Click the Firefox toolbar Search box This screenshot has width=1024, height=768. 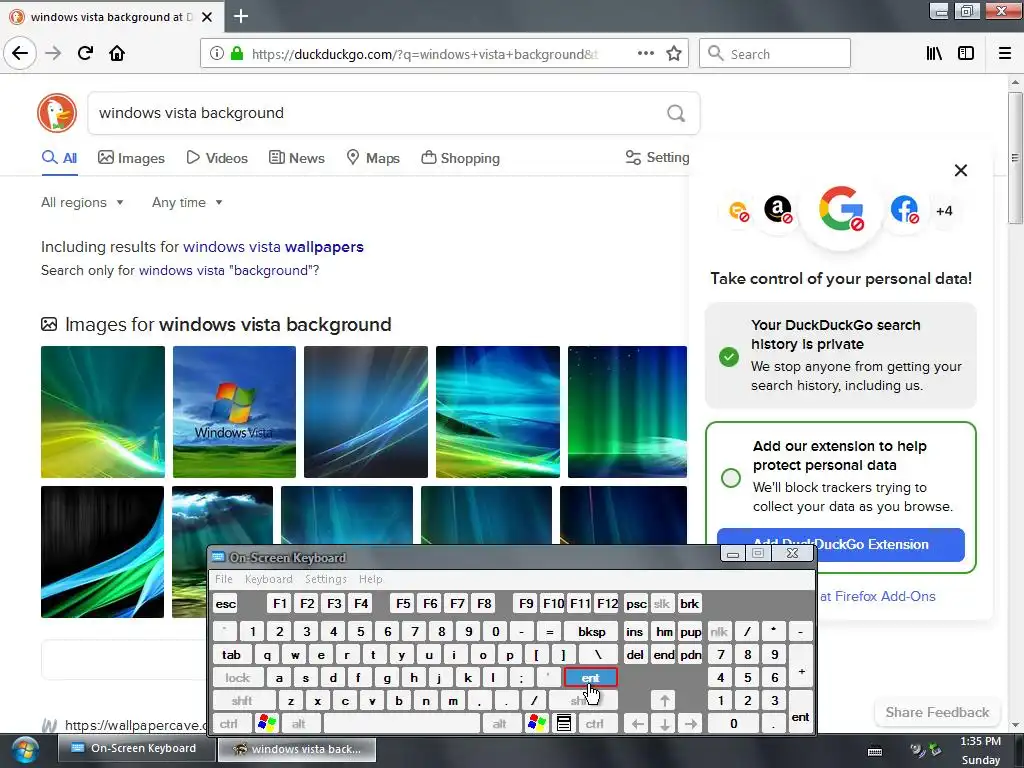(x=775, y=54)
